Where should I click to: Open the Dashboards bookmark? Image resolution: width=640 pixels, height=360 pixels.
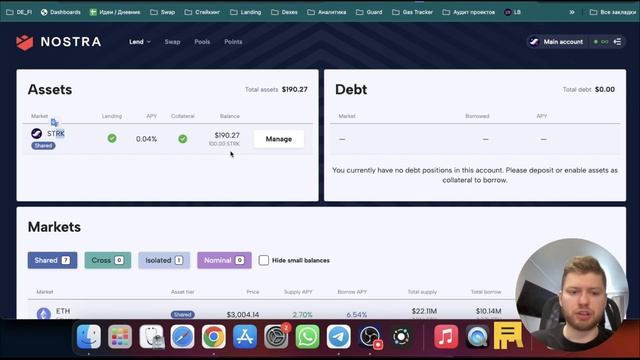point(60,12)
